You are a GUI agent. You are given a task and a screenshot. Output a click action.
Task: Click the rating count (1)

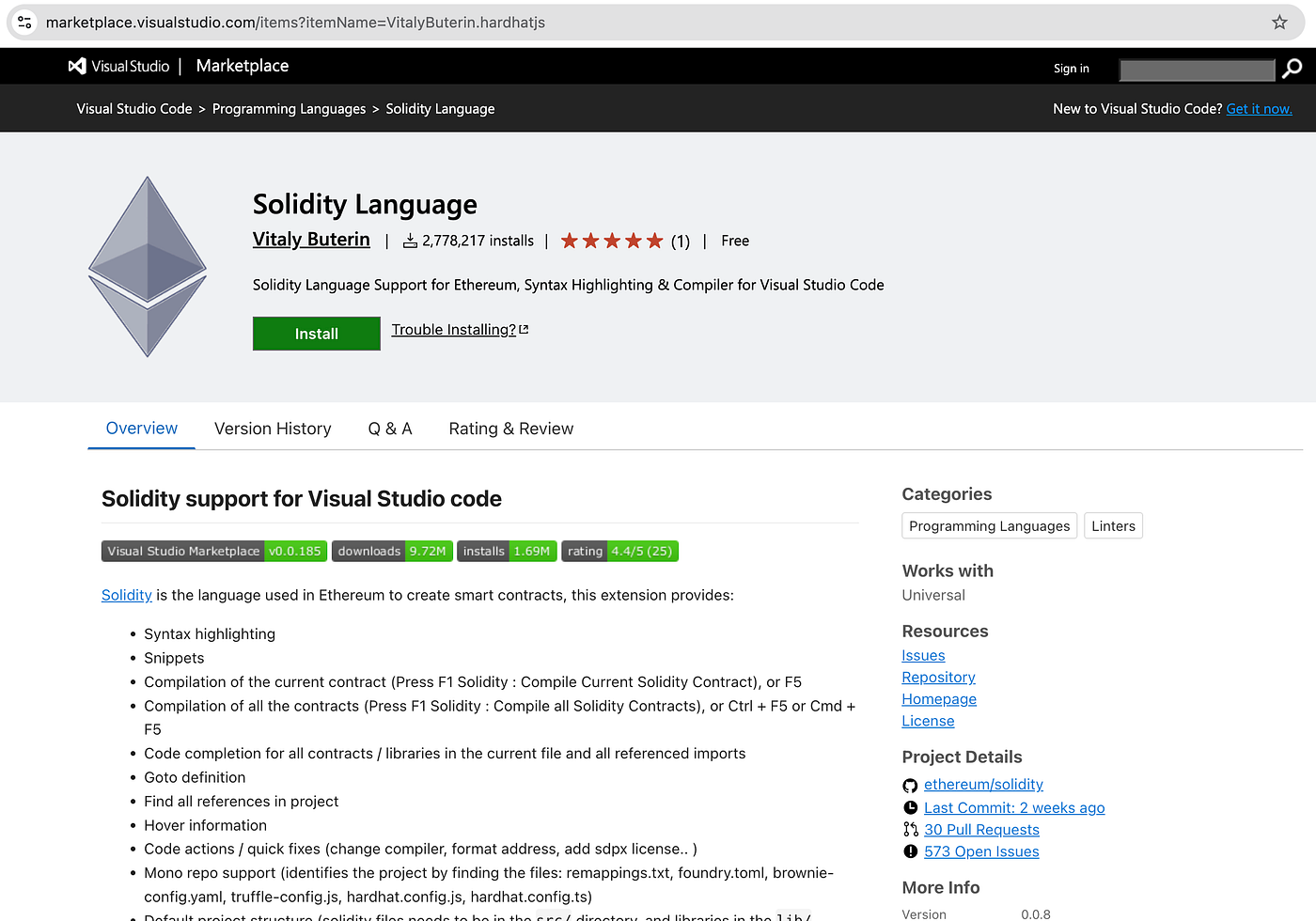681,242
